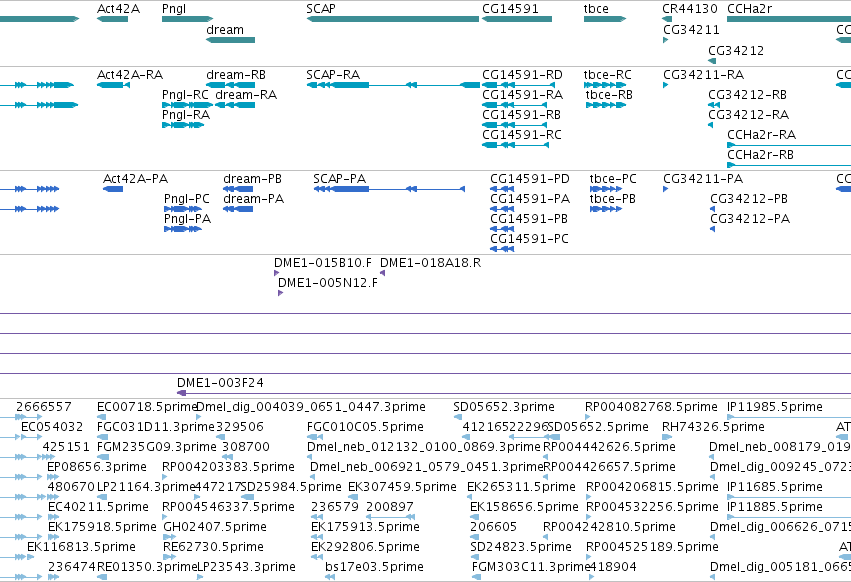This screenshot has height=582, width=851.
Task: Select the tbce gene arrow
Action: [605, 19]
